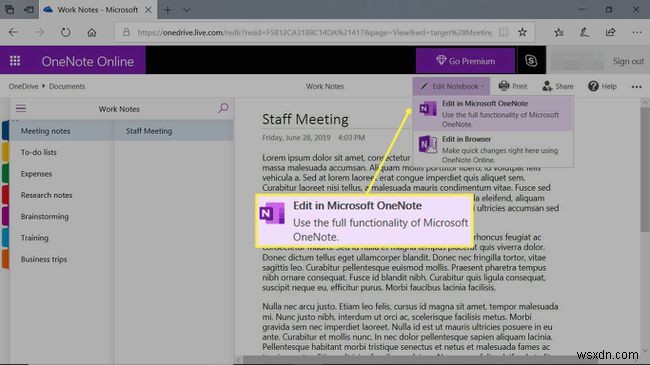
Task: Show tabs you've set aside
Action: (x=10, y=9)
